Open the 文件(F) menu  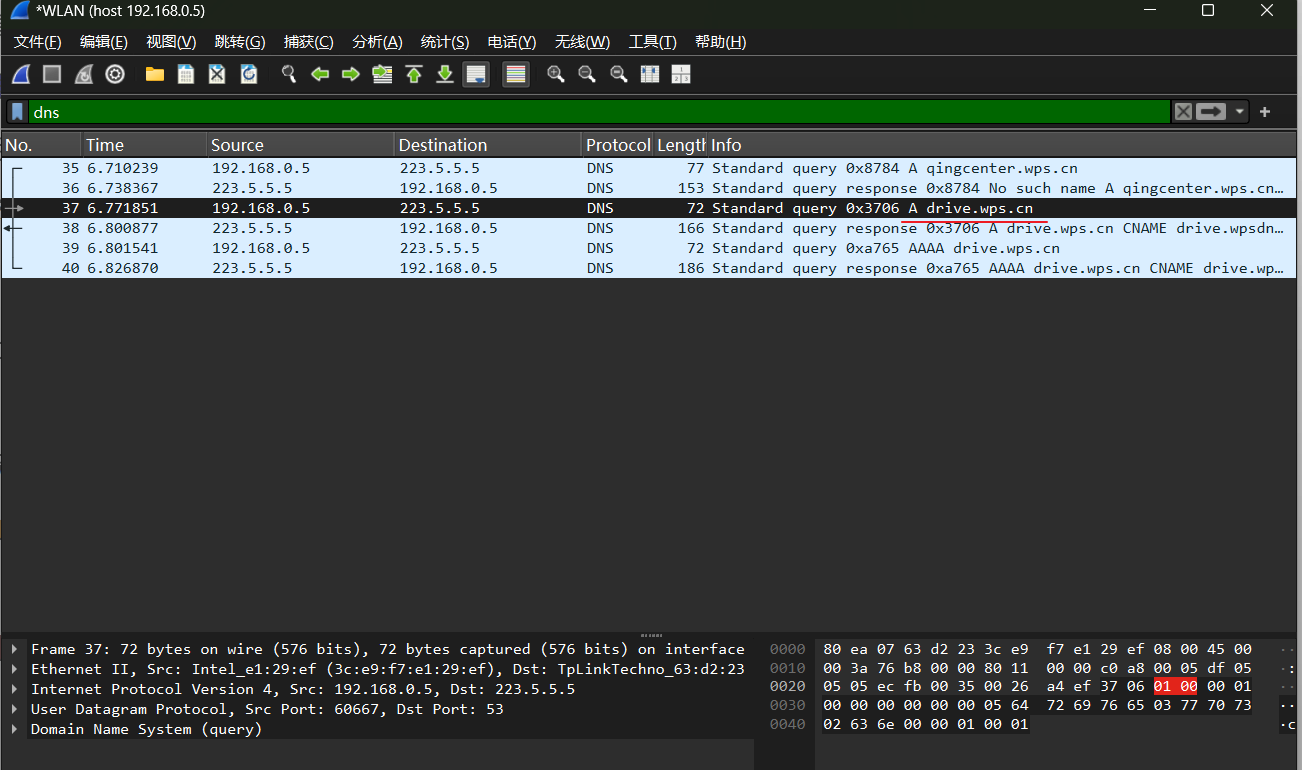click(x=38, y=42)
